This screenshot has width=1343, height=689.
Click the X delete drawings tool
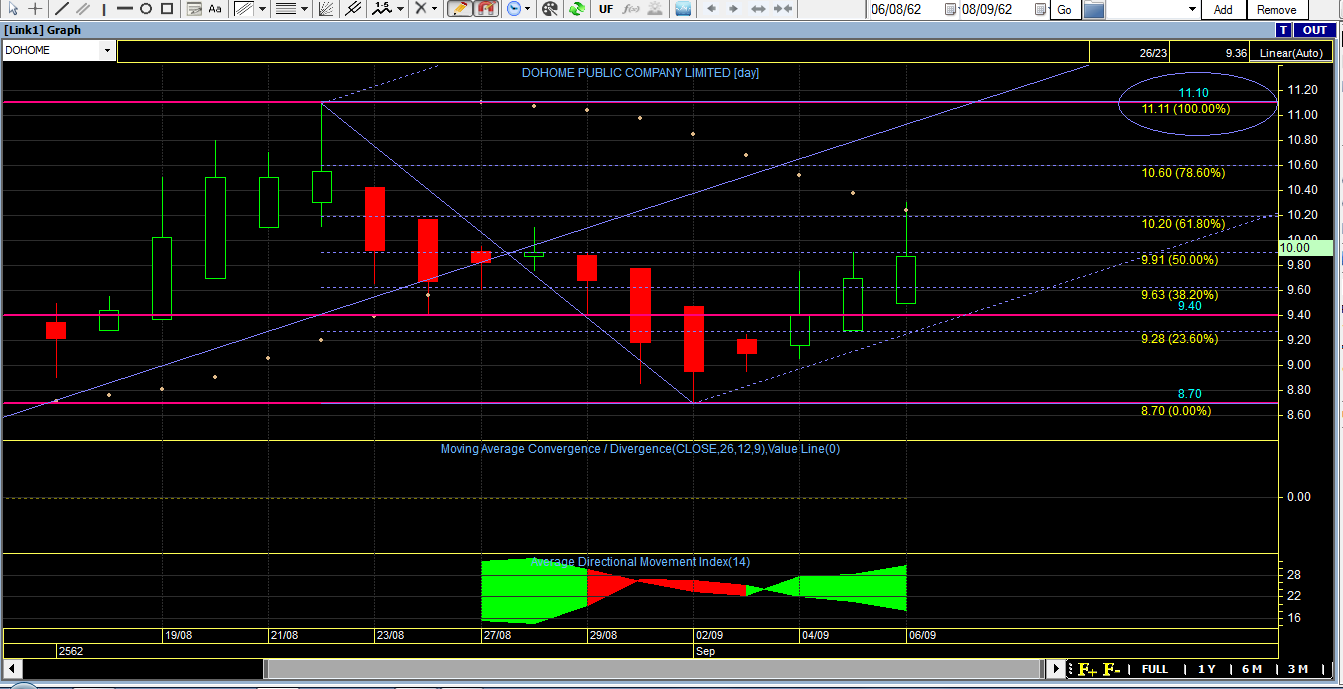pyautogui.click(x=421, y=9)
